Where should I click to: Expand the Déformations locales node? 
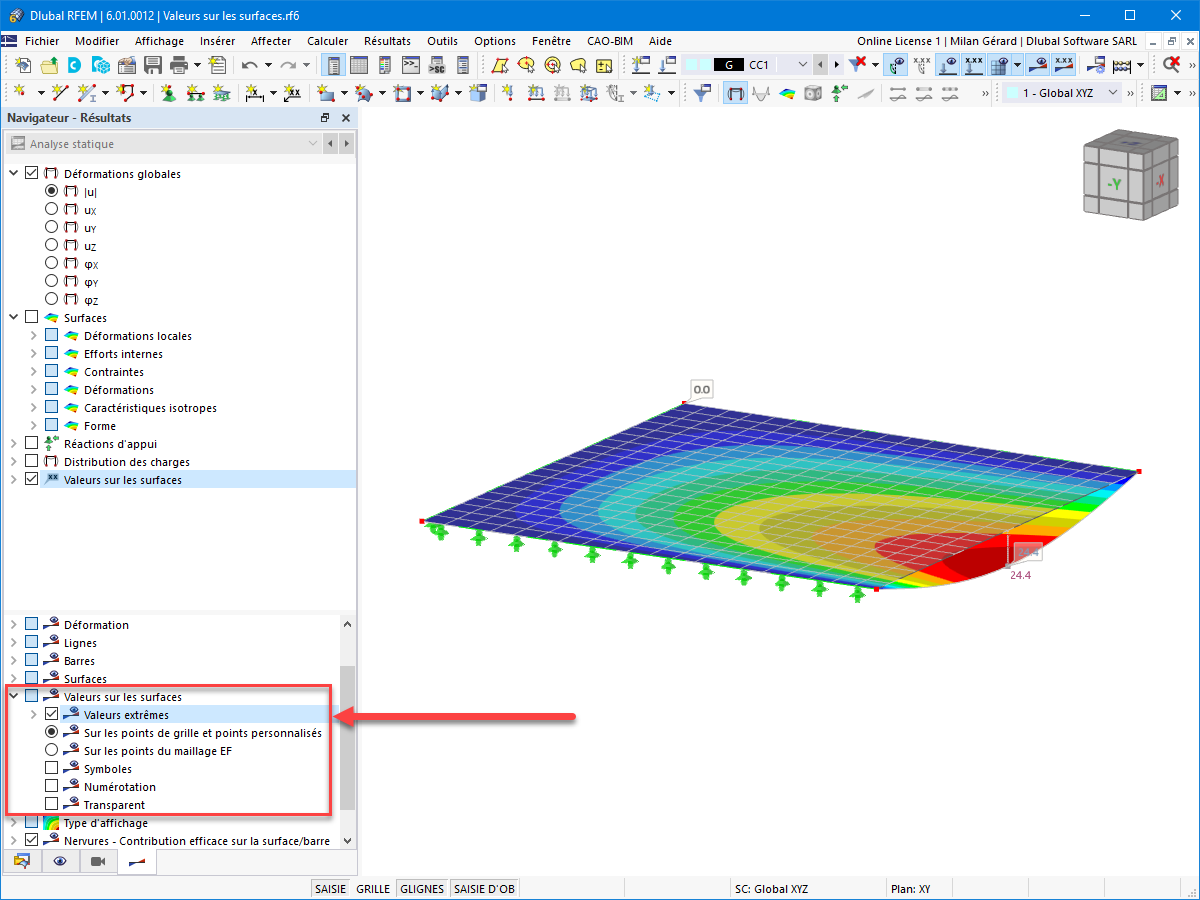point(33,336)
